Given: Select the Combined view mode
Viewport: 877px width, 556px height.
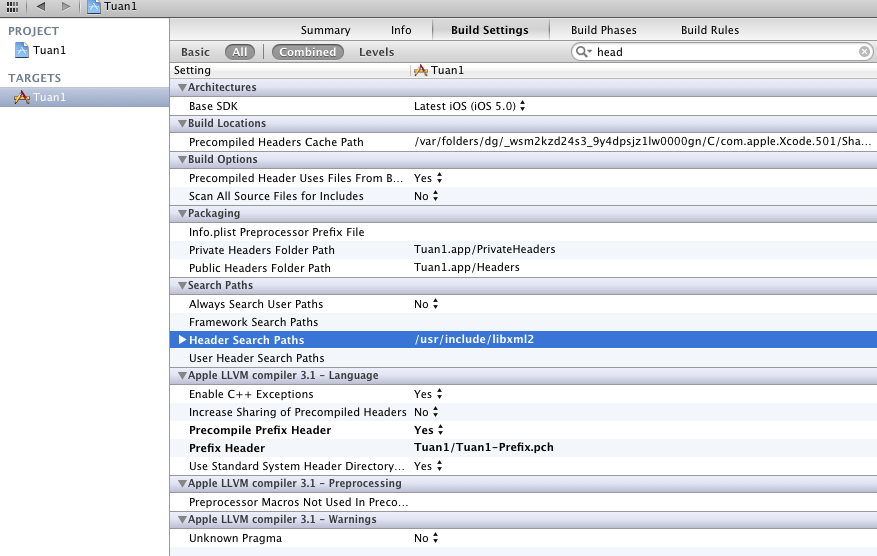Looking at the screenshot, I should (308, 52).
